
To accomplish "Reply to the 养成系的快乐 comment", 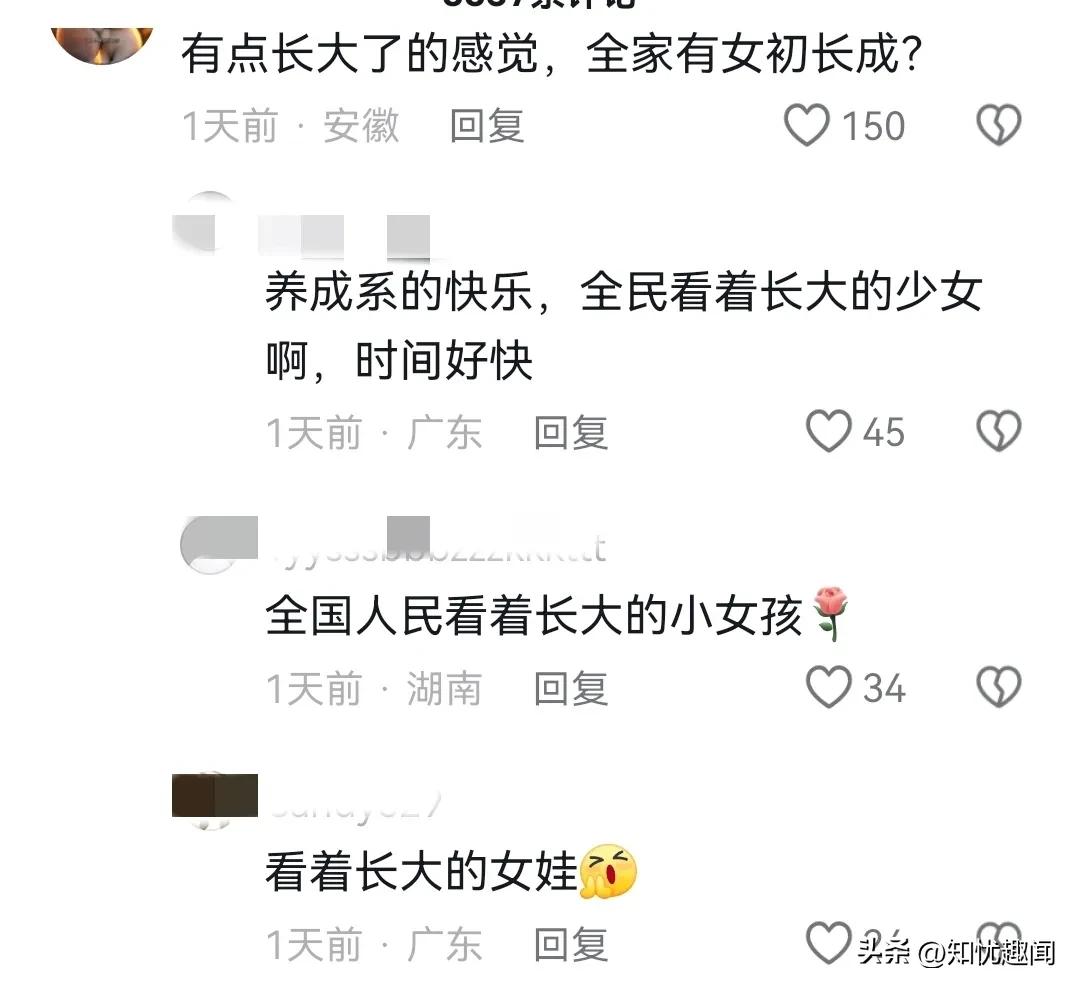I will pos(571,433).
